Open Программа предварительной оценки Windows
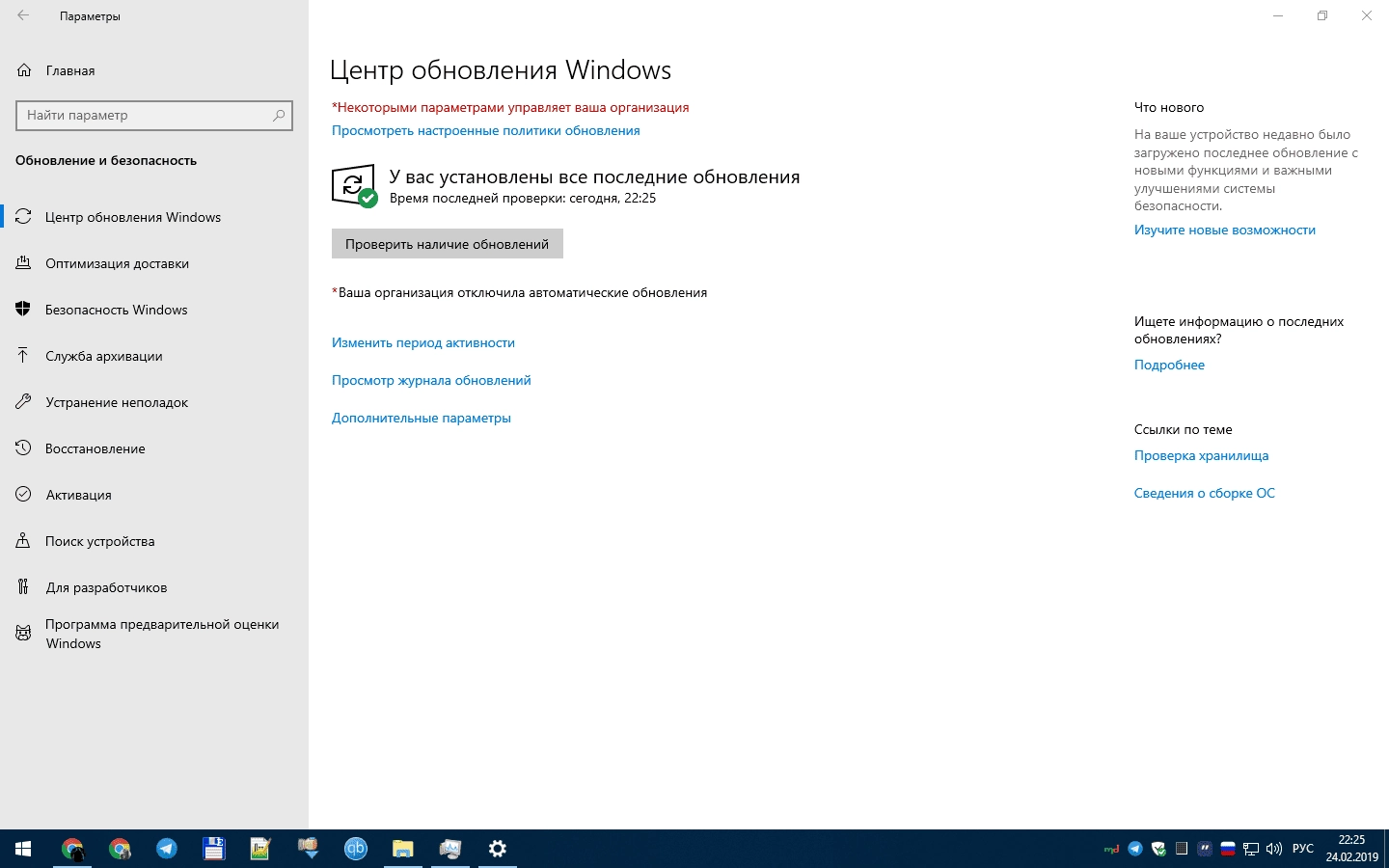 click(x=154, y=634)
